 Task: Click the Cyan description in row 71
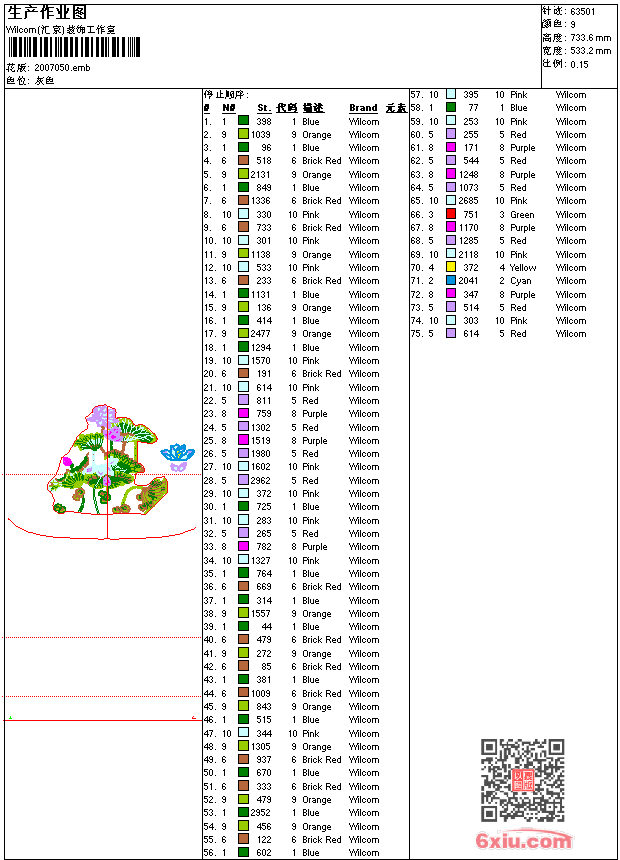pos(521,281)
